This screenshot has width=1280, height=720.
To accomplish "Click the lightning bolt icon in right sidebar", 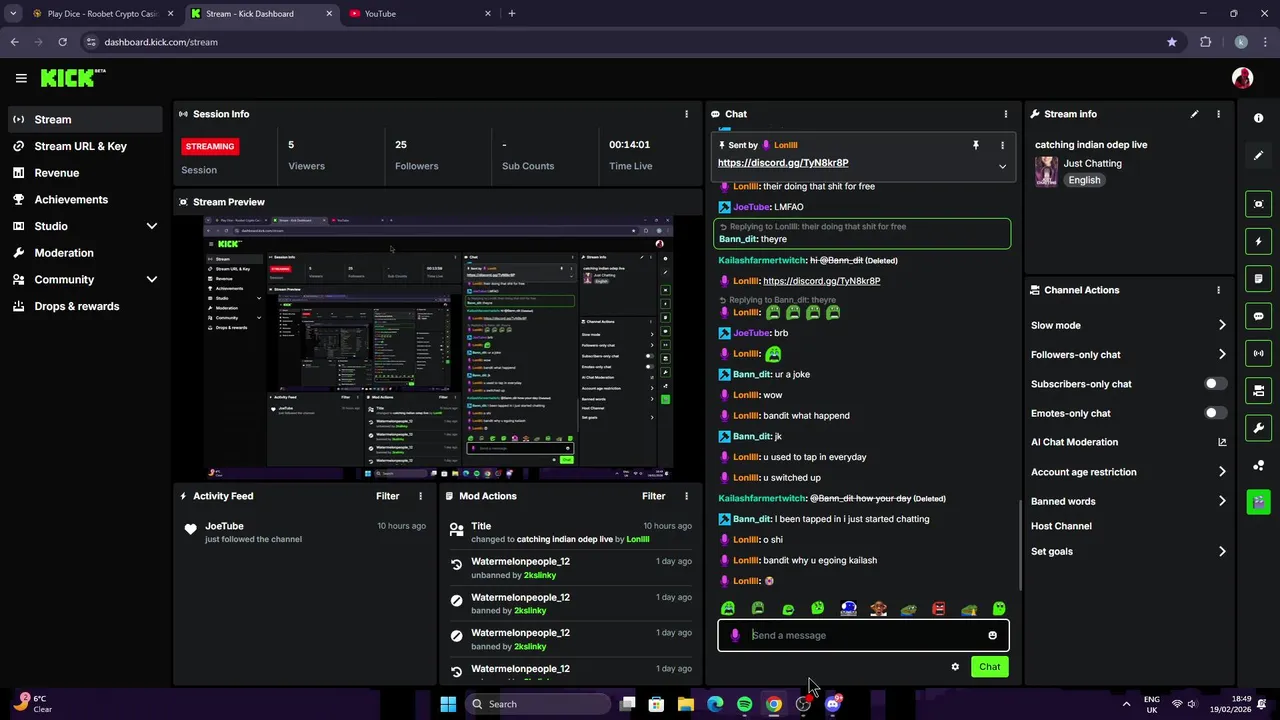I will [1258, 241].
